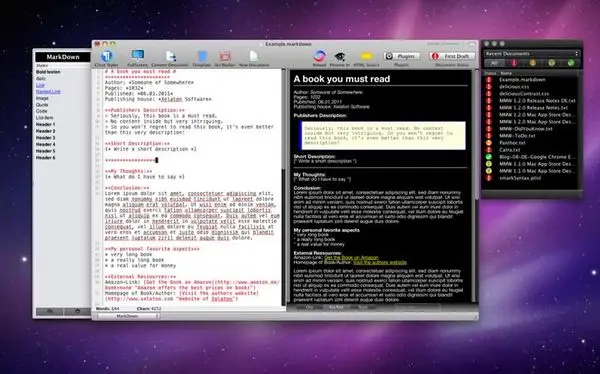
Task: Insert Link style from MarkDown panel
Action: pyautogui.click(x=40, y=85)
